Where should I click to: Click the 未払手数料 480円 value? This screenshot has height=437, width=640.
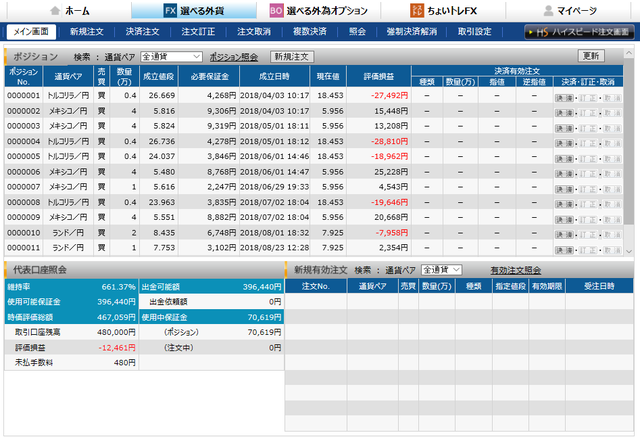124,362
